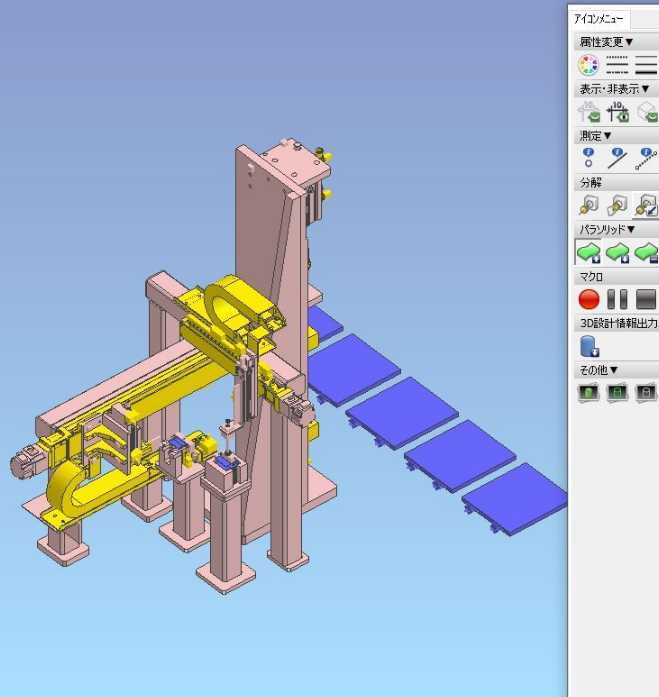Expand the 属性変更 section header
659x697 pixels.
605,42
